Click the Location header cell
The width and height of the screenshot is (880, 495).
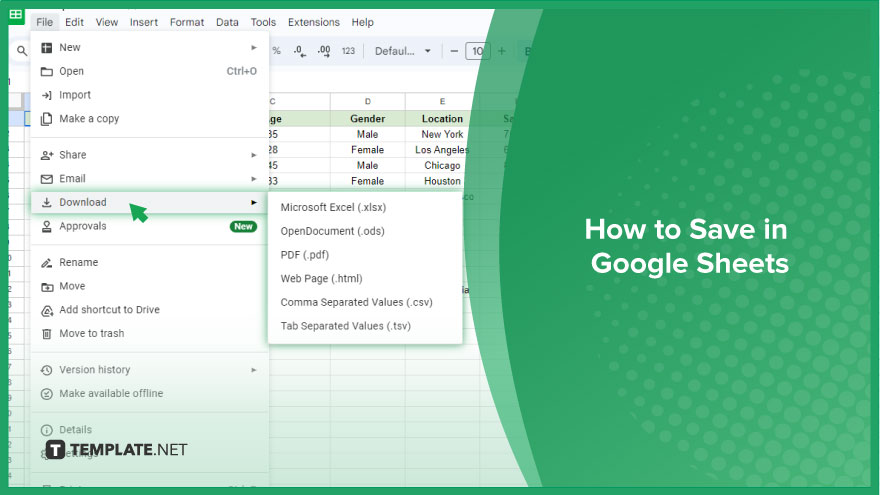pos(442,118)
